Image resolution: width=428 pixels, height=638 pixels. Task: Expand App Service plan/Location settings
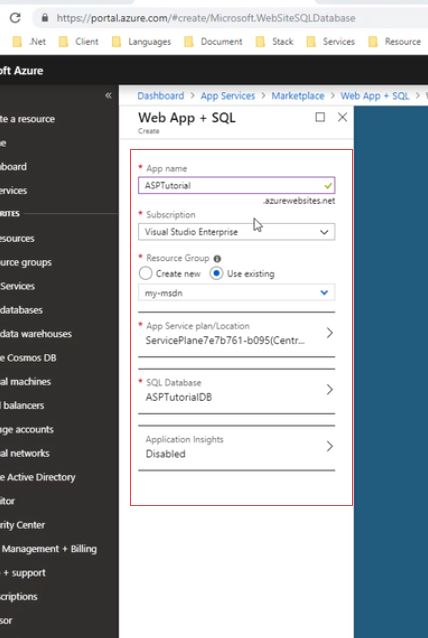tap(236, 333)
